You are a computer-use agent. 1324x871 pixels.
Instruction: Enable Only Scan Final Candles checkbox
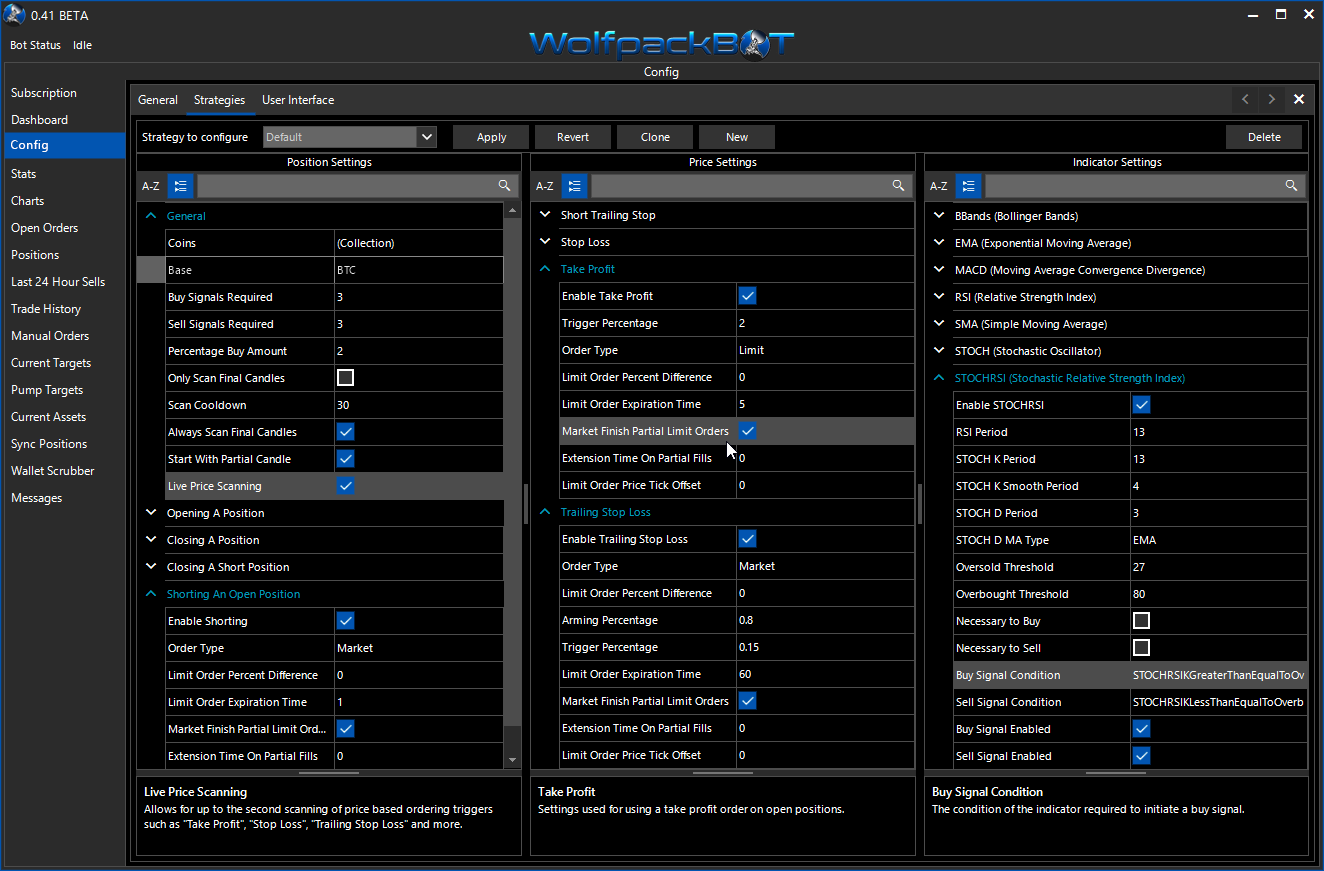345,378
